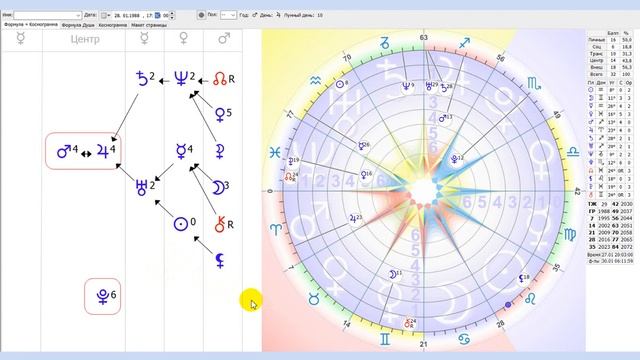Click Cancer sign on the chart wheel
Screen dimensions: 640x360
[464, 339]
